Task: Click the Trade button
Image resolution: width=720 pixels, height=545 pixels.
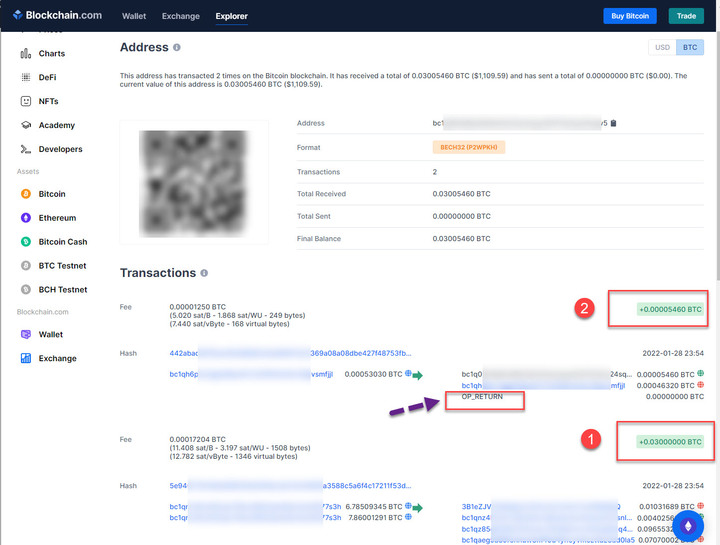Action: pos(686,16)
